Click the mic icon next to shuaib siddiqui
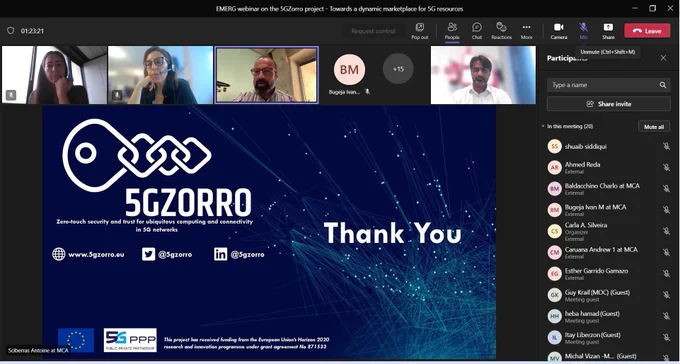 tap(666, 146)
